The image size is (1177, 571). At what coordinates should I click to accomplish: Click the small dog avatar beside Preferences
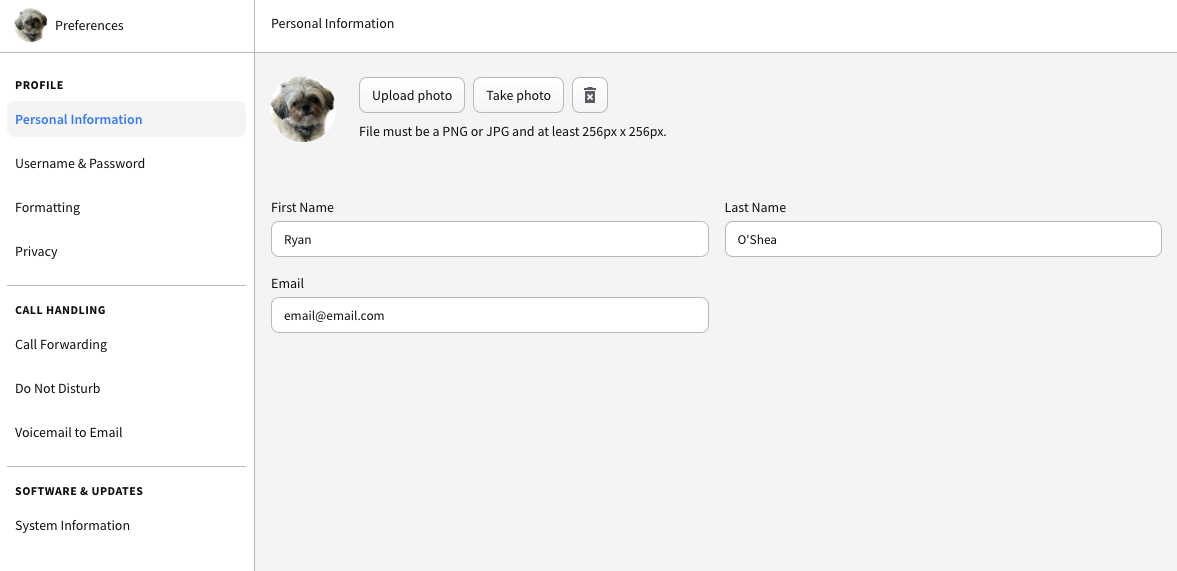point(31,26)
